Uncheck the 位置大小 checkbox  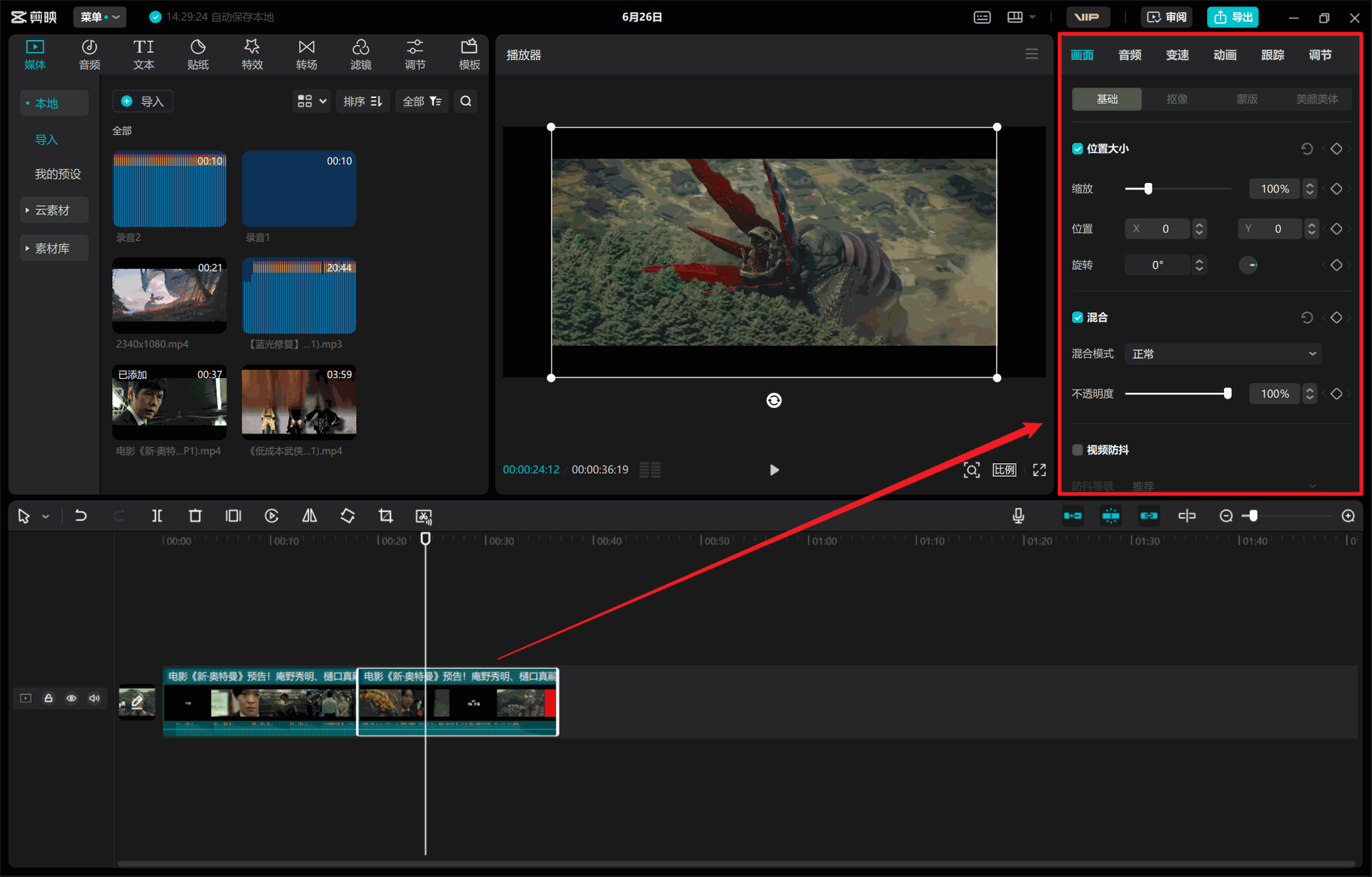[1078, 149]
